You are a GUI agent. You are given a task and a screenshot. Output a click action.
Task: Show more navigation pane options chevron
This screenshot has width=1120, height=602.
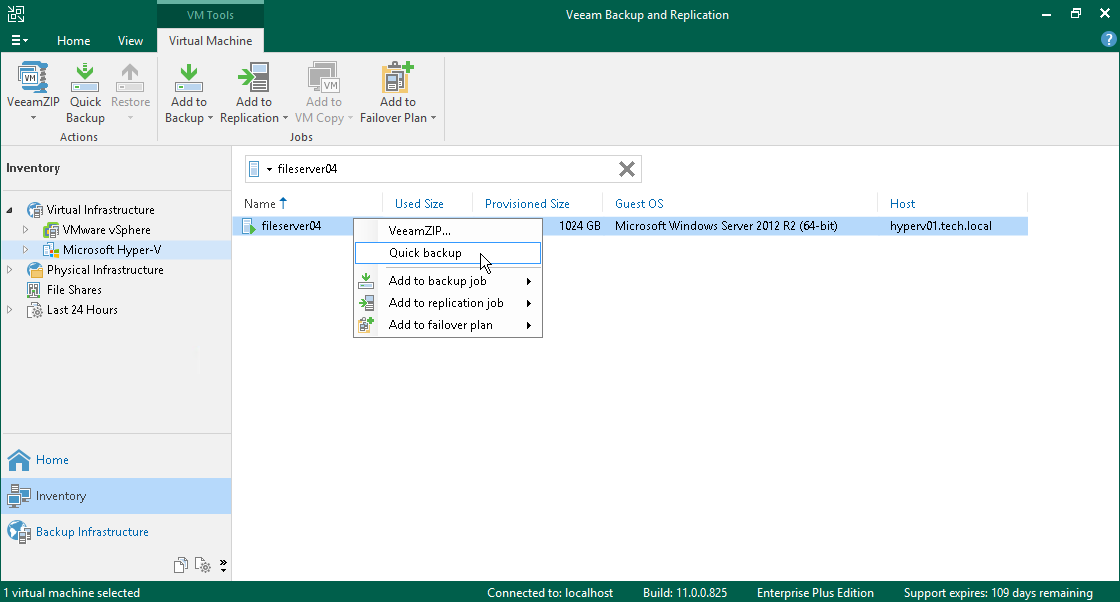pos(224,566)
